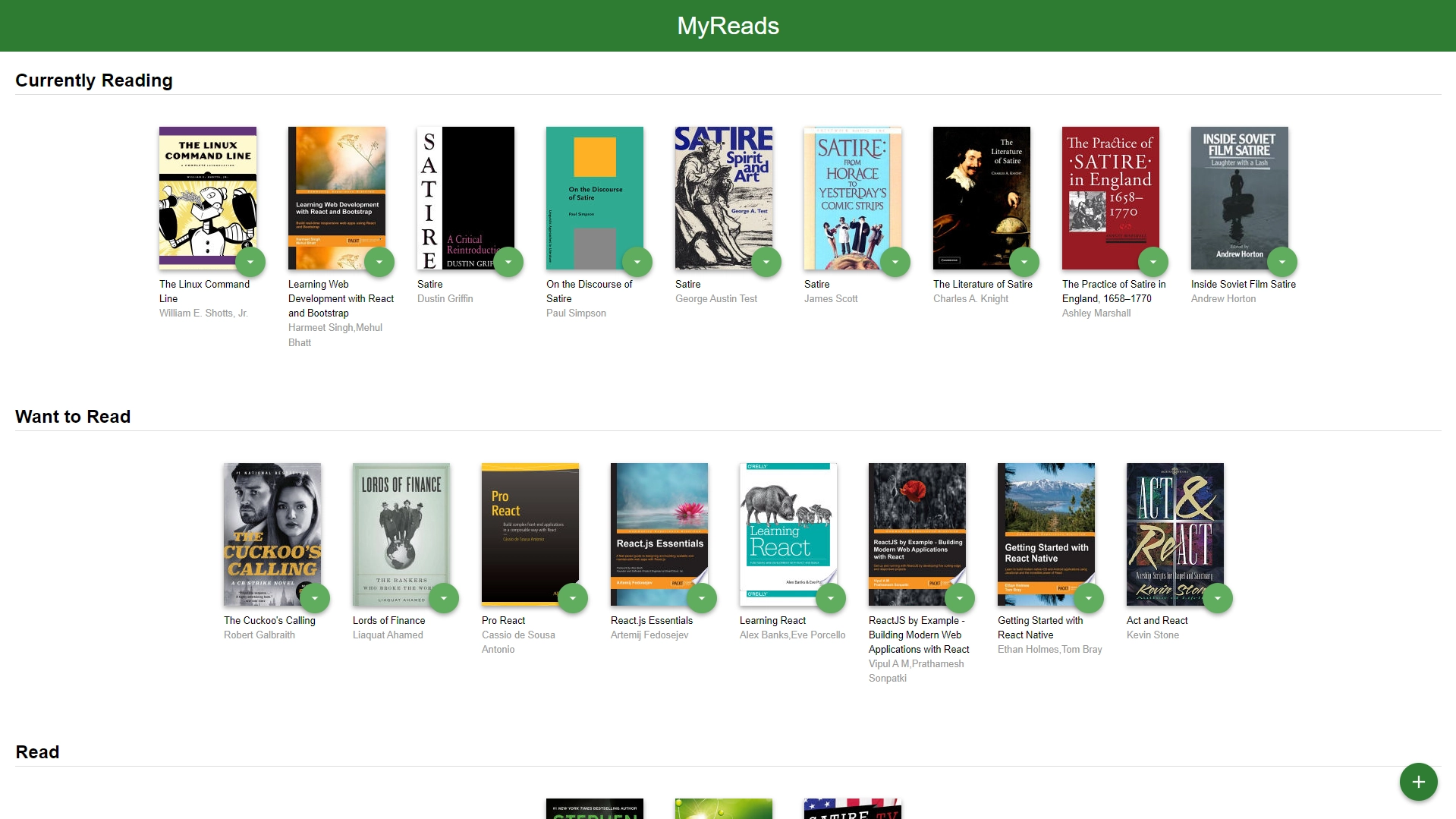Open shelf options for The Cuckoo's Calling

coord(315,597)
